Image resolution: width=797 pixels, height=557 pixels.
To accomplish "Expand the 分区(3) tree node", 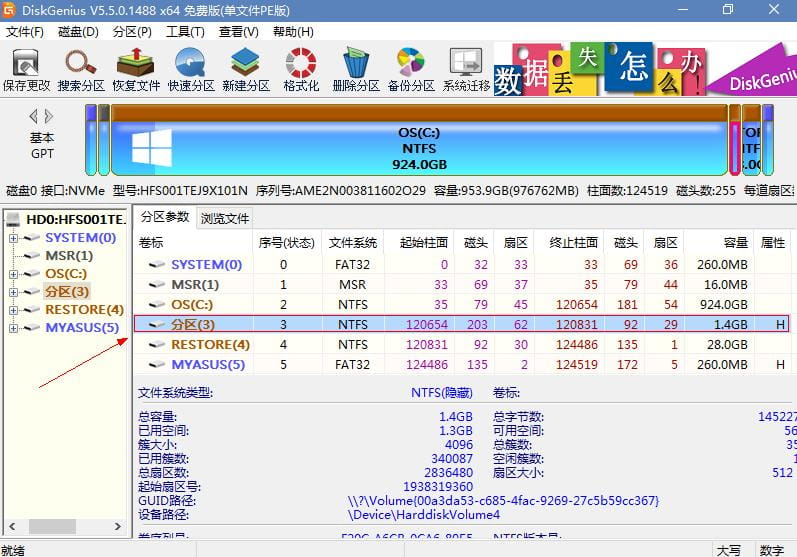I will (x=14, y=292).
